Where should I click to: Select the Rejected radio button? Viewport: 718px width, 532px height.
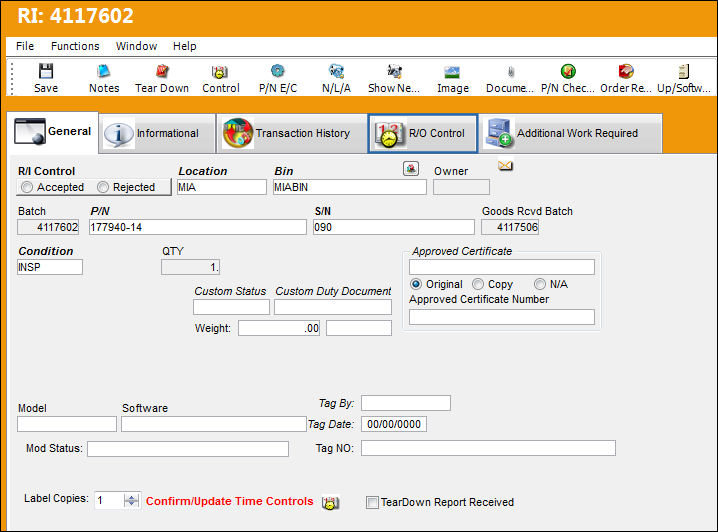point(103,187)
